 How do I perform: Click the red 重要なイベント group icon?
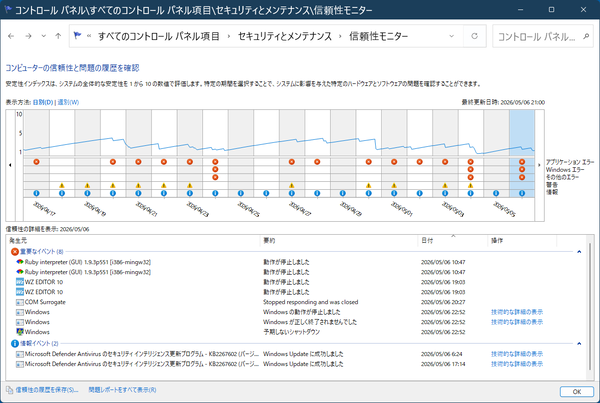coord(15,252)
